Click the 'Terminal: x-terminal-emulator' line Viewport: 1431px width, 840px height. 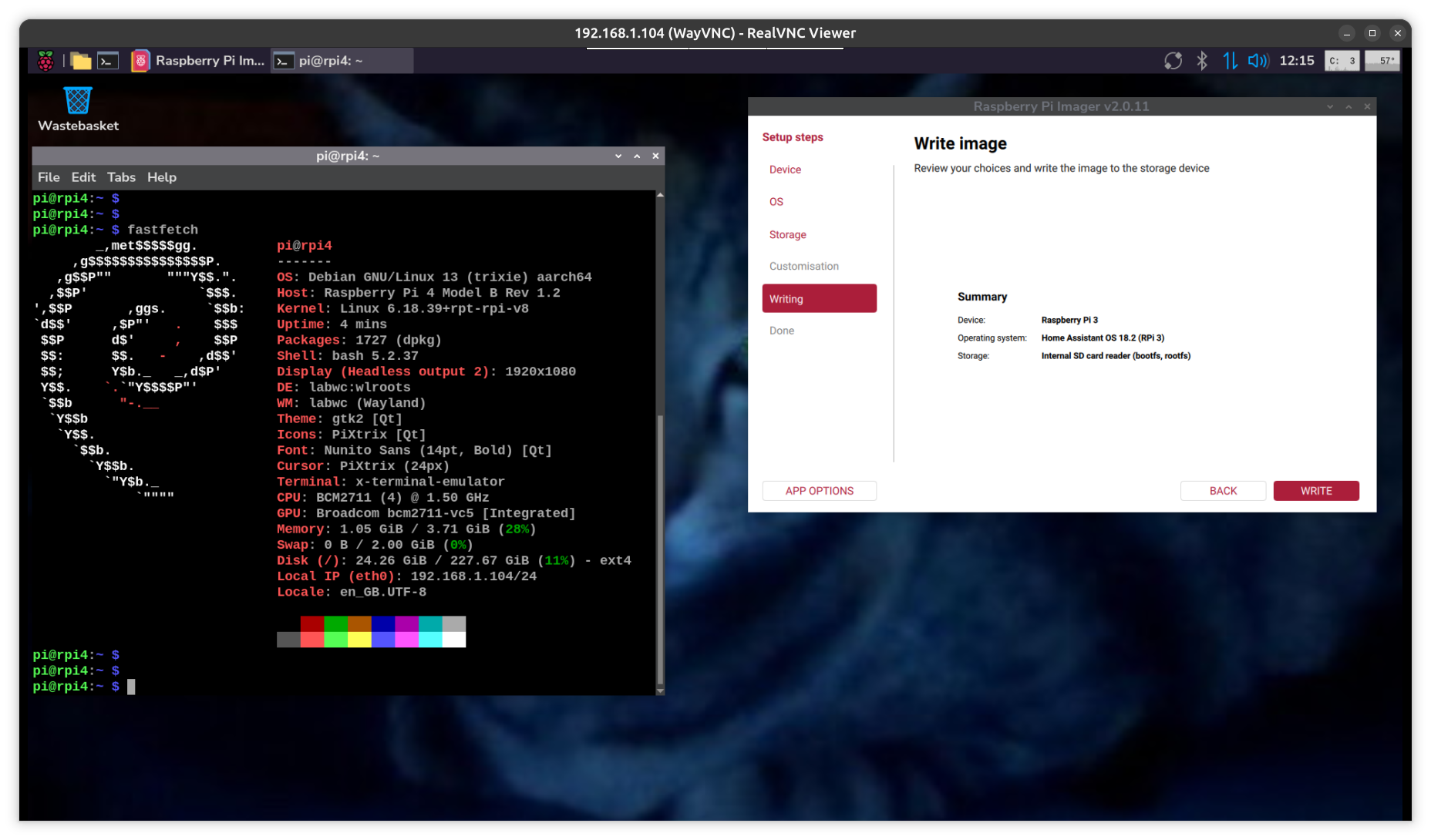(x=391, y=482)
